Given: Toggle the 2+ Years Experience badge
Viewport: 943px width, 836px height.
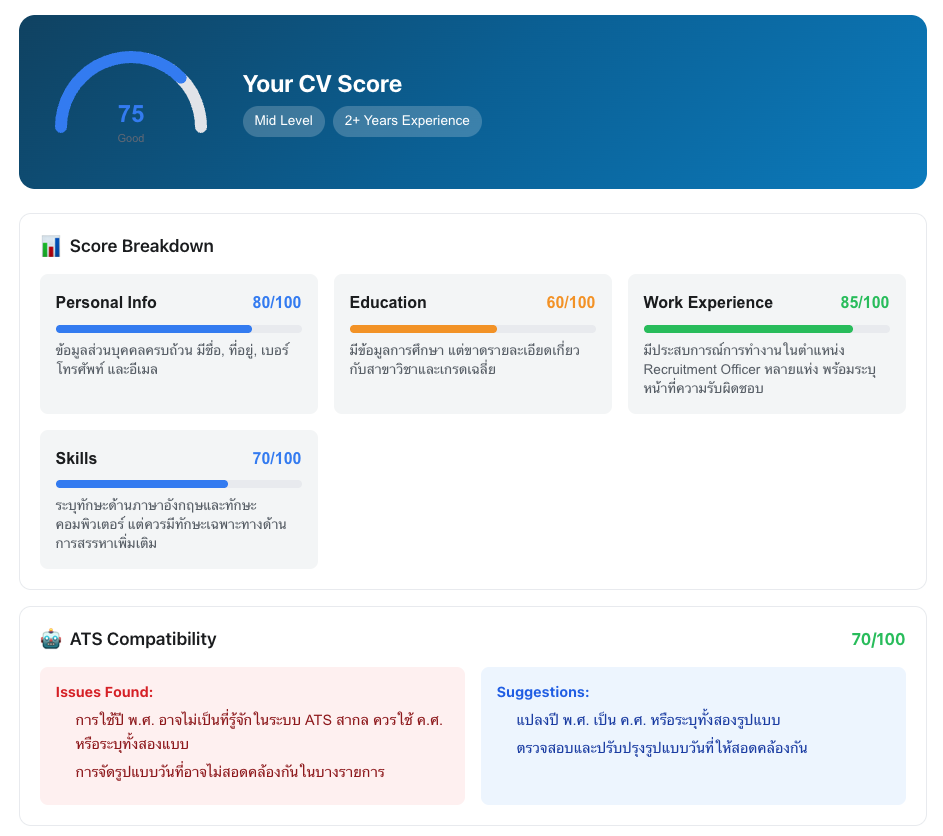Looking at the screenshot, I should 407,121.
